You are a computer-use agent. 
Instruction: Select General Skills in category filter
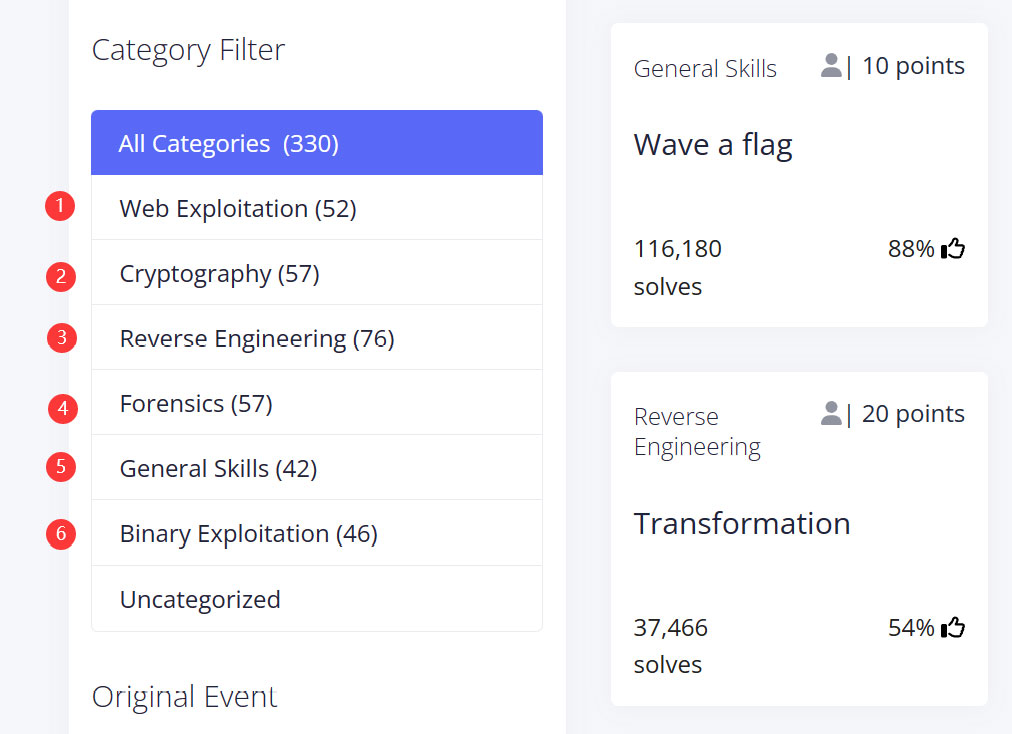pyautogui.click(x=217, y=468)
